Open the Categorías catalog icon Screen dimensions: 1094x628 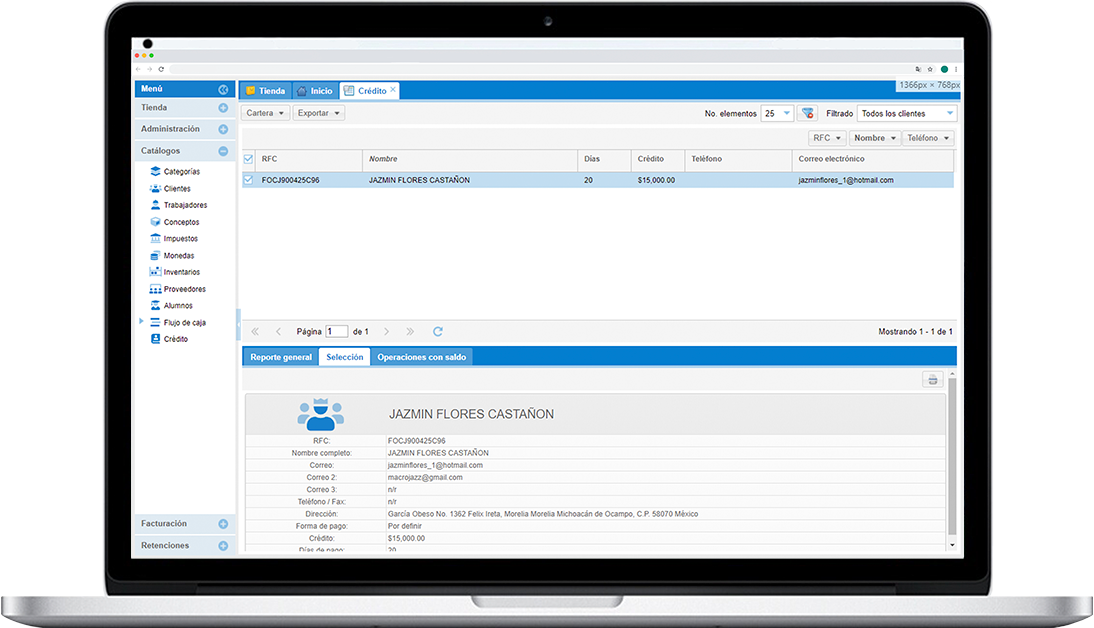[155, 172]
